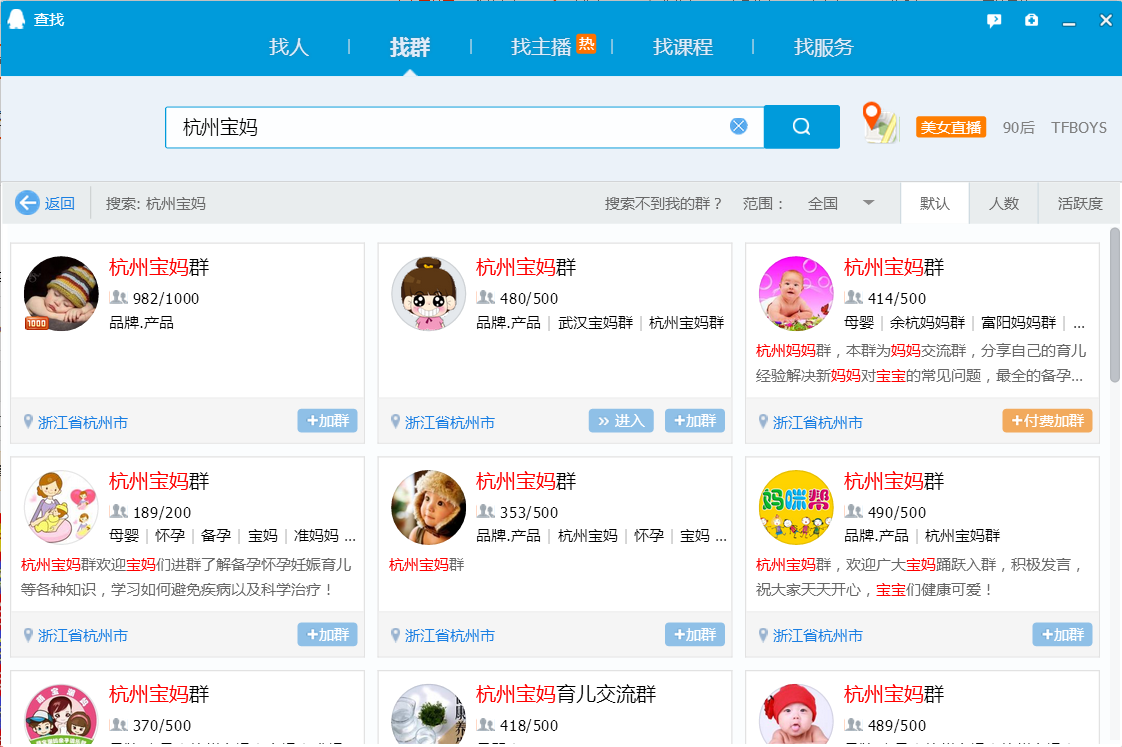Click the 90后 suggested keyword
The image size is (1122, 747).
click(x=1018, y=127)
